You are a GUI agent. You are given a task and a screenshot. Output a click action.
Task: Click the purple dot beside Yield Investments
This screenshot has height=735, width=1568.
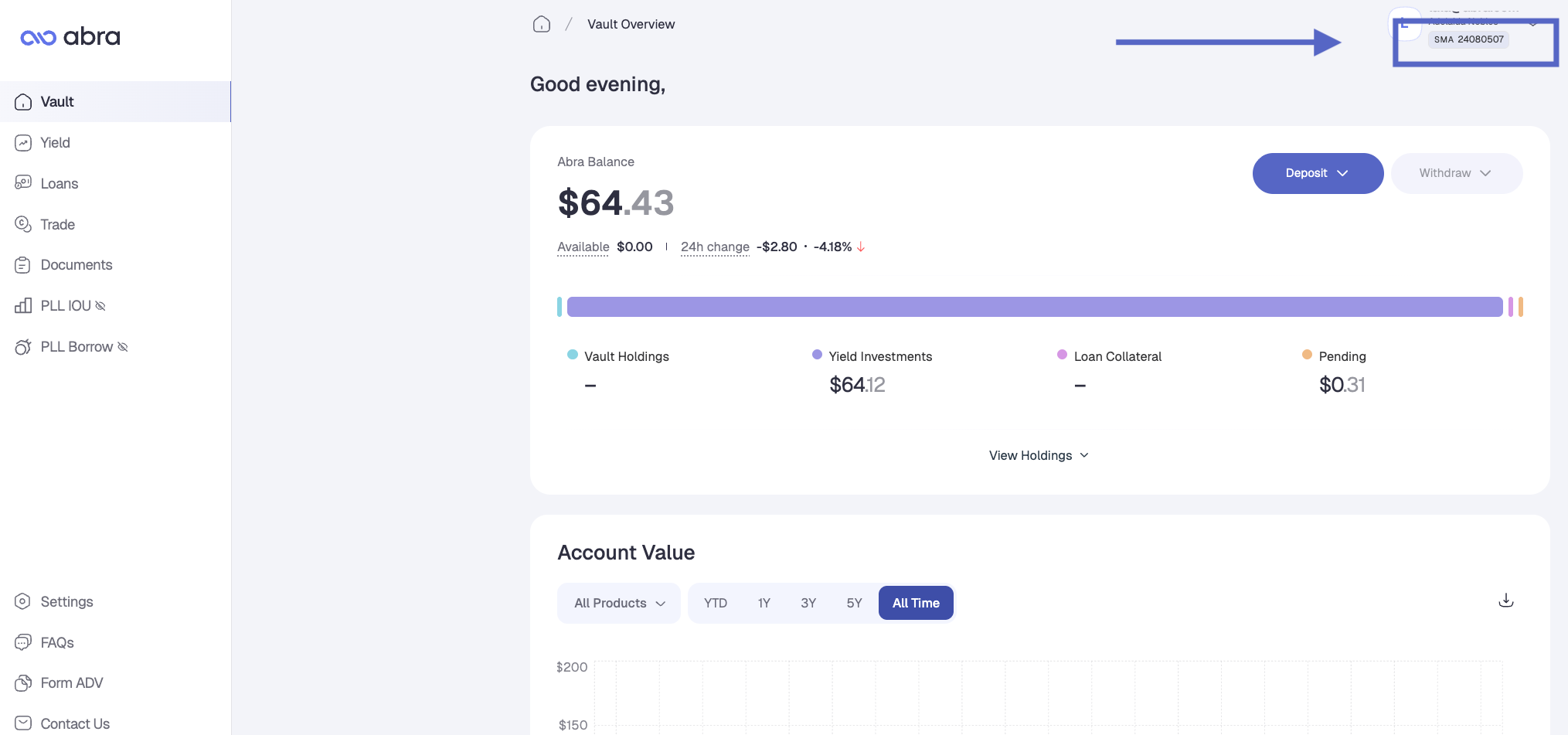(x=817, y=355)
